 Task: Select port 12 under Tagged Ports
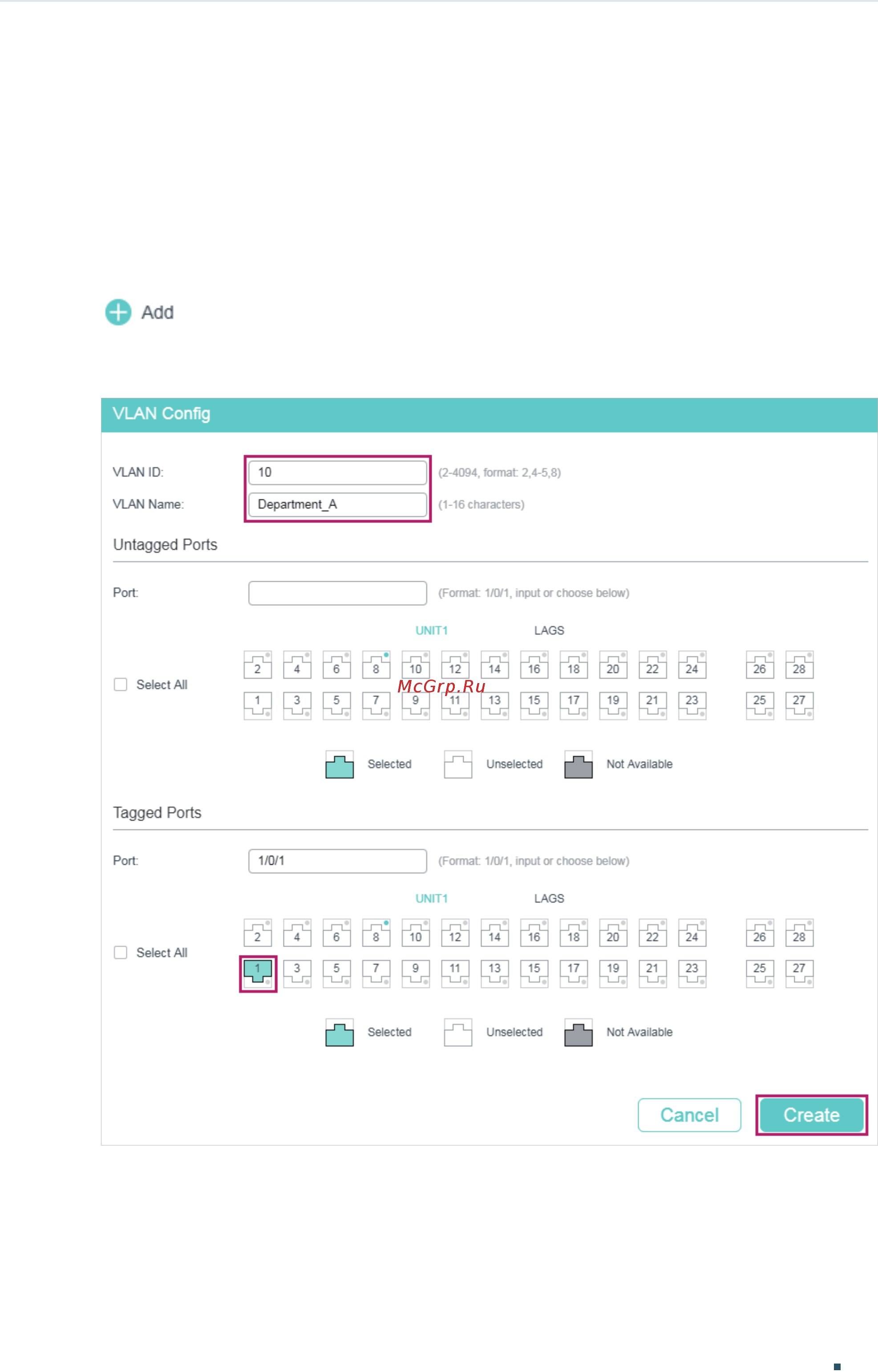coord(455,933)
